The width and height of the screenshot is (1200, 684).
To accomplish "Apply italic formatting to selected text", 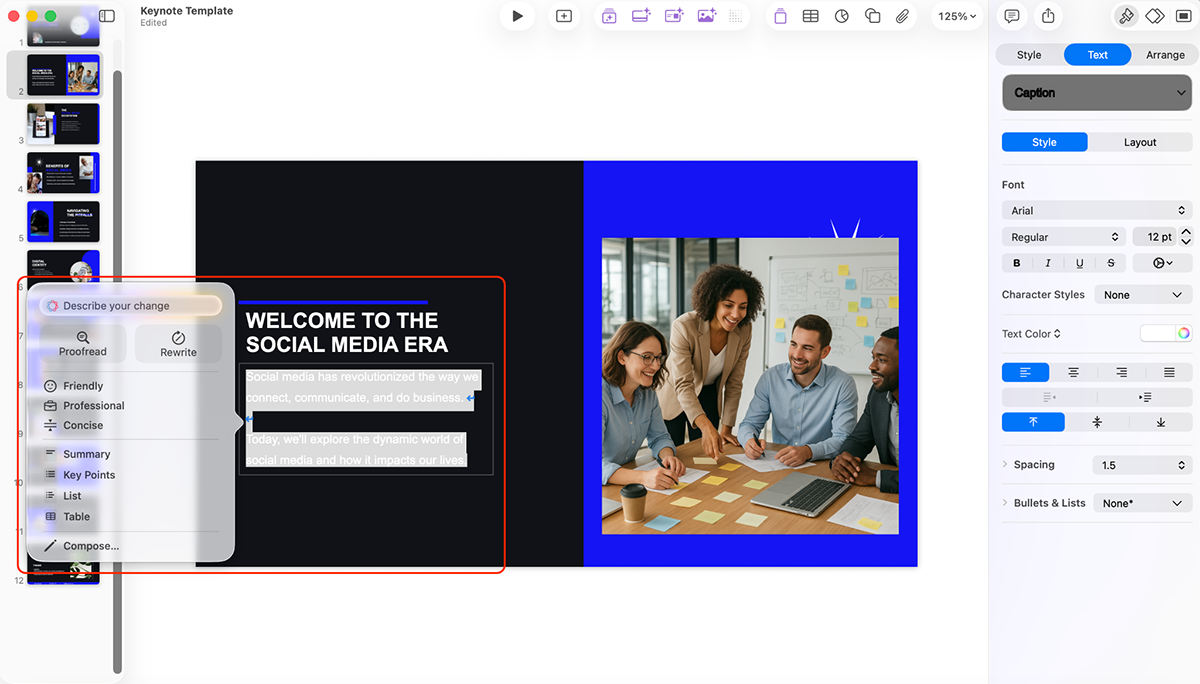I will pyautogui.click(x=1047, y=262).
